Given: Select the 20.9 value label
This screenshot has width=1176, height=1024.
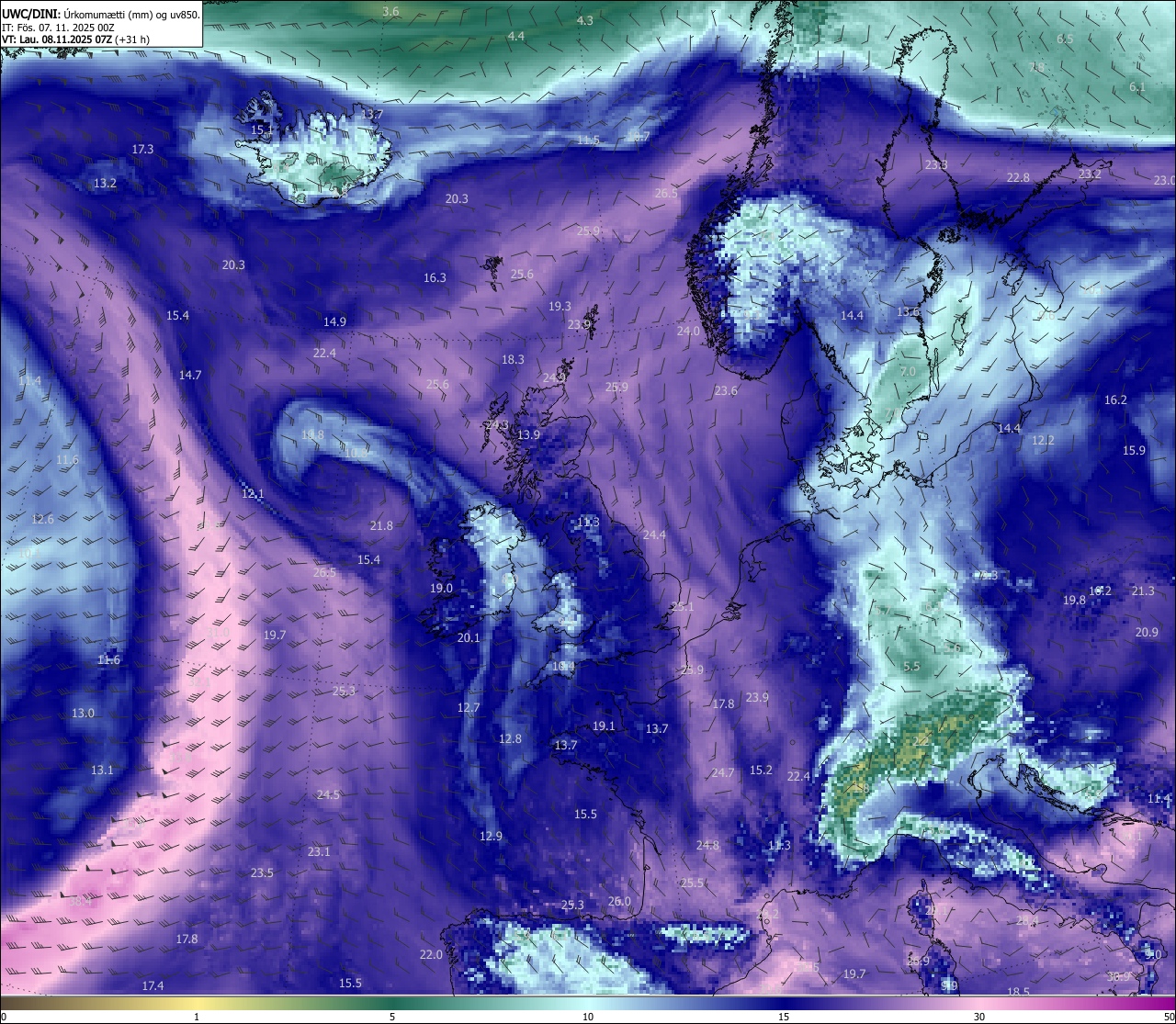Looking at the screenshot, I should (x=1147, y=633).
